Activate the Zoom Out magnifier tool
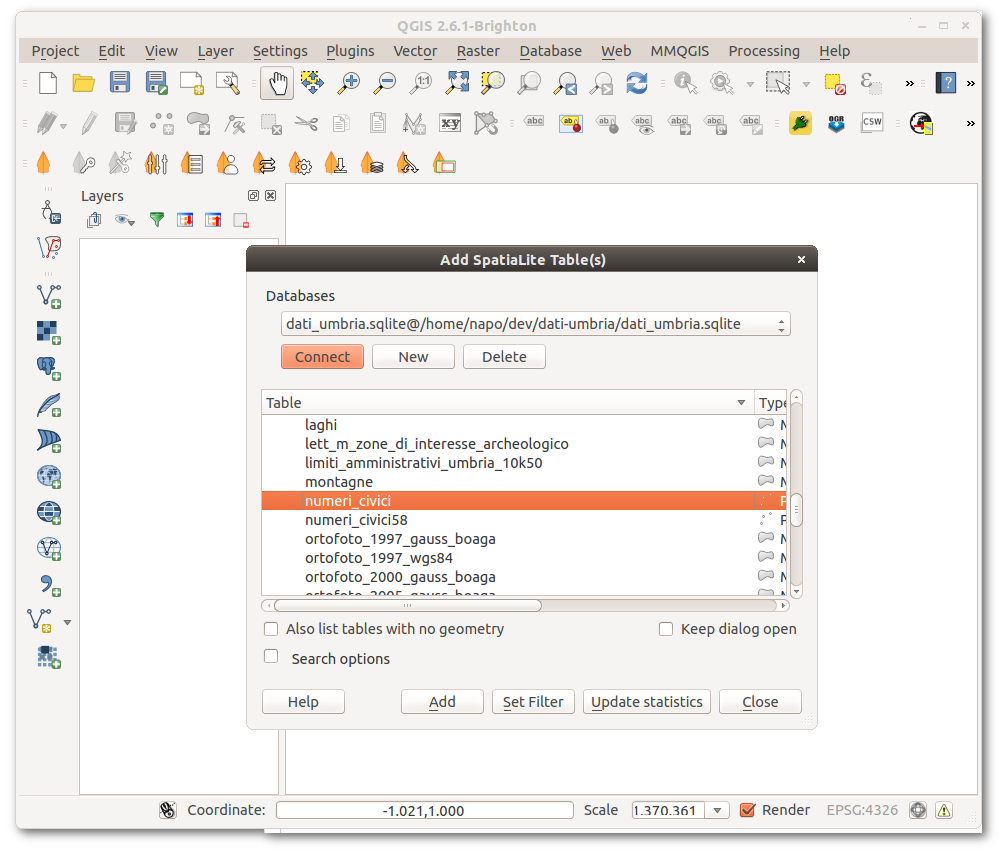Screen dimensions: 1001x852 coord(385,83)
